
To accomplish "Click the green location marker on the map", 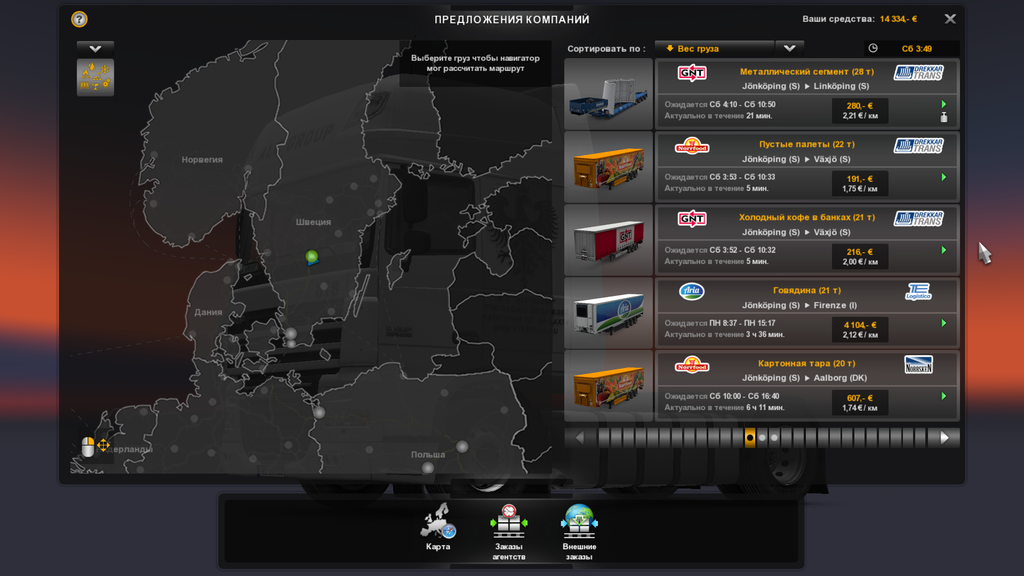I will click(311, 257).
